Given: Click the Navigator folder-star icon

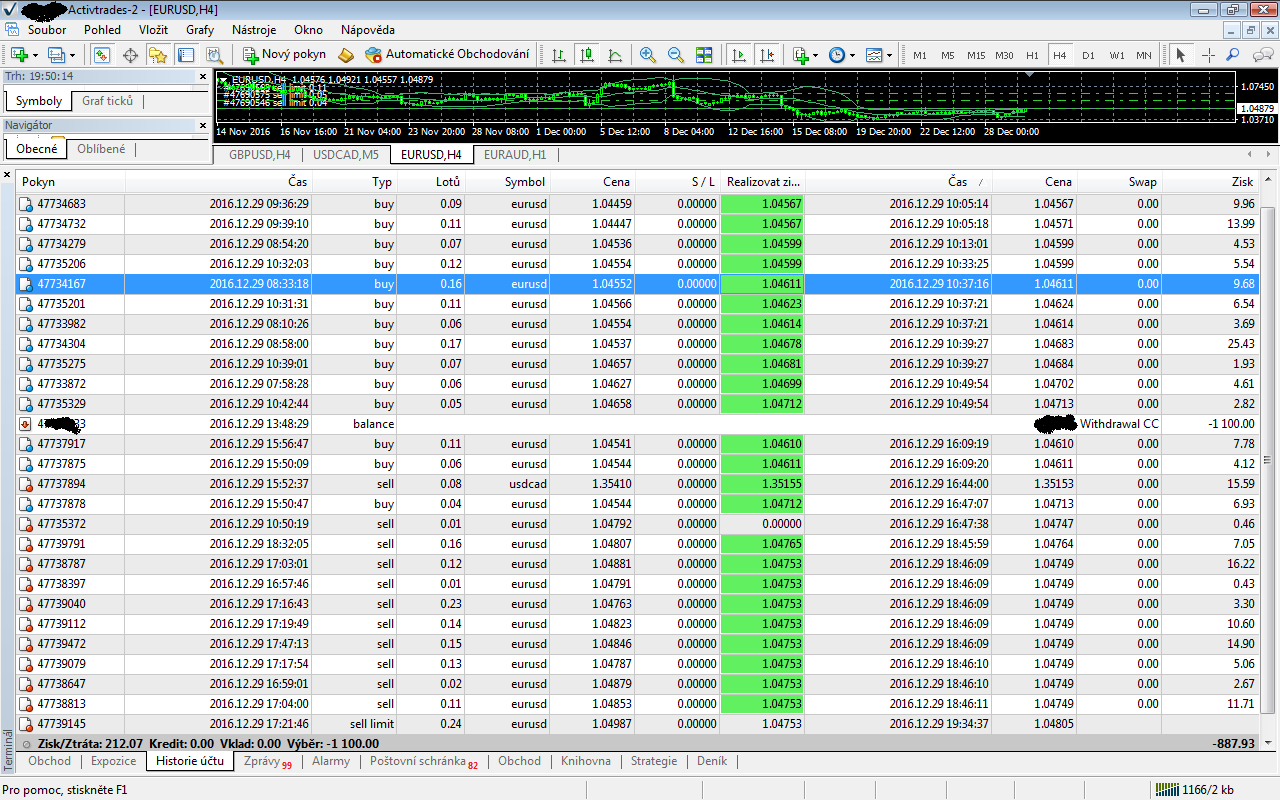Looking at the screenshot, I should 158,55.
